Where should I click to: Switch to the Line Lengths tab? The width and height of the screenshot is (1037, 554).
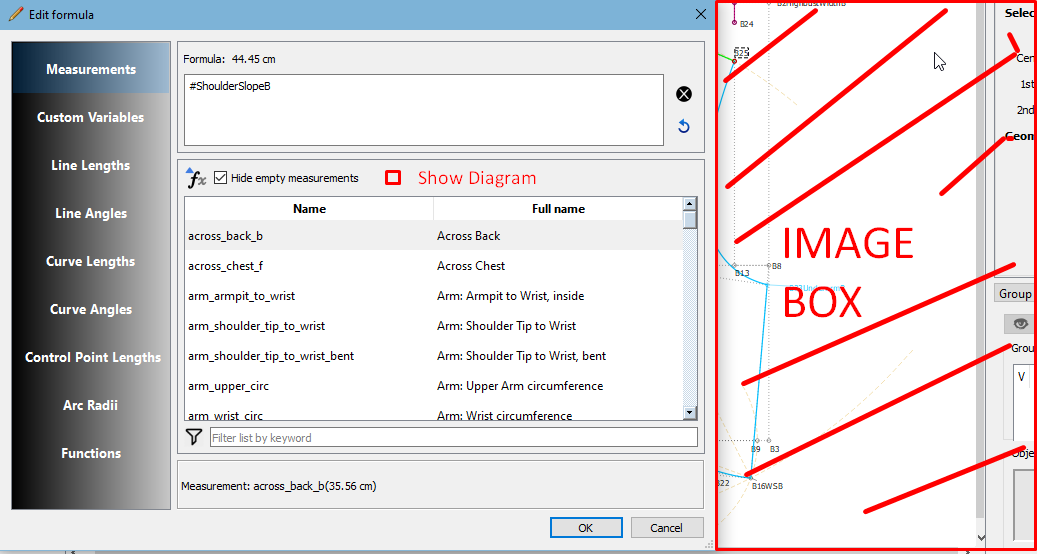[x=91, y=165]
